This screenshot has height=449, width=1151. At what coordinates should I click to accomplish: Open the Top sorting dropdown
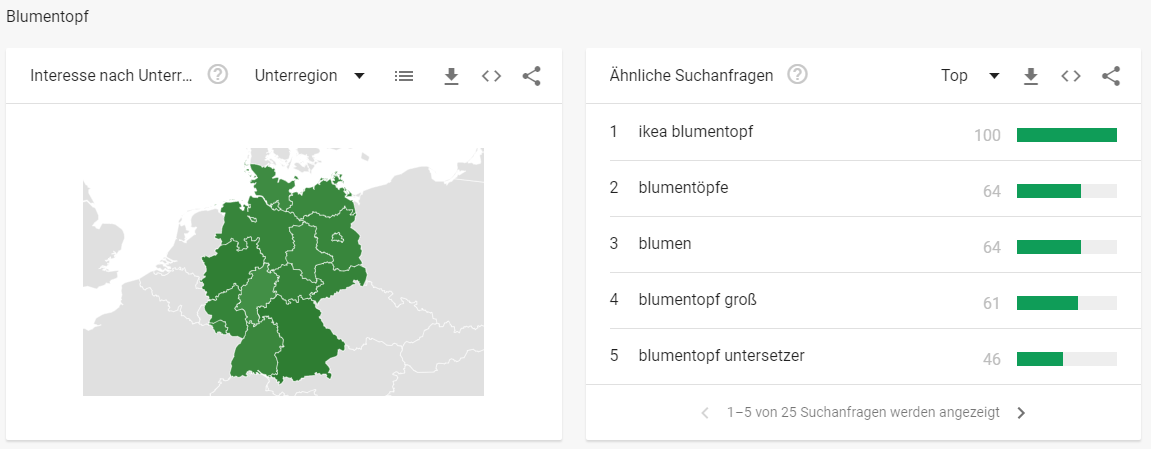point(970,76)
